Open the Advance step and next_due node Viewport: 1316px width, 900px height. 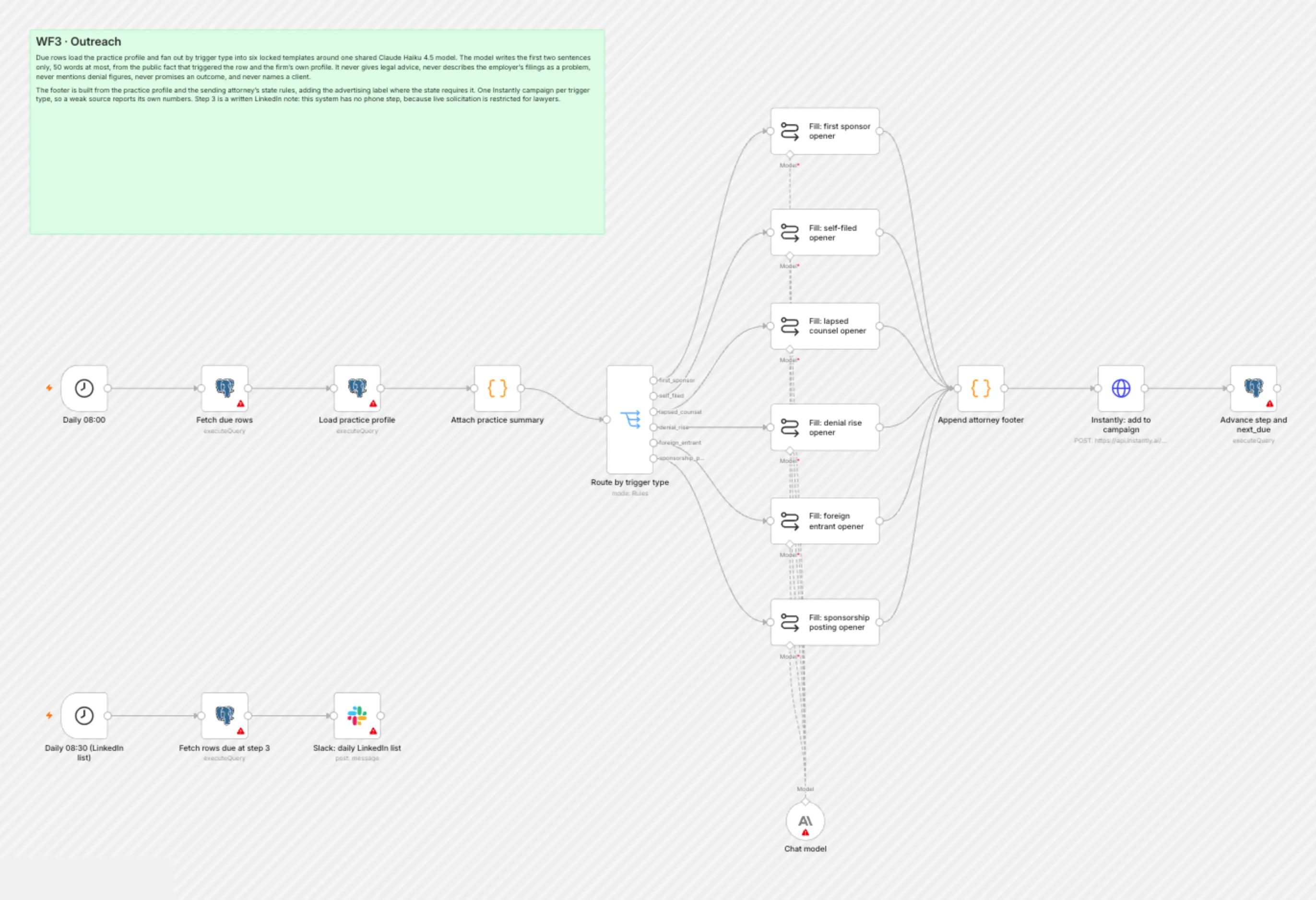1253,388
